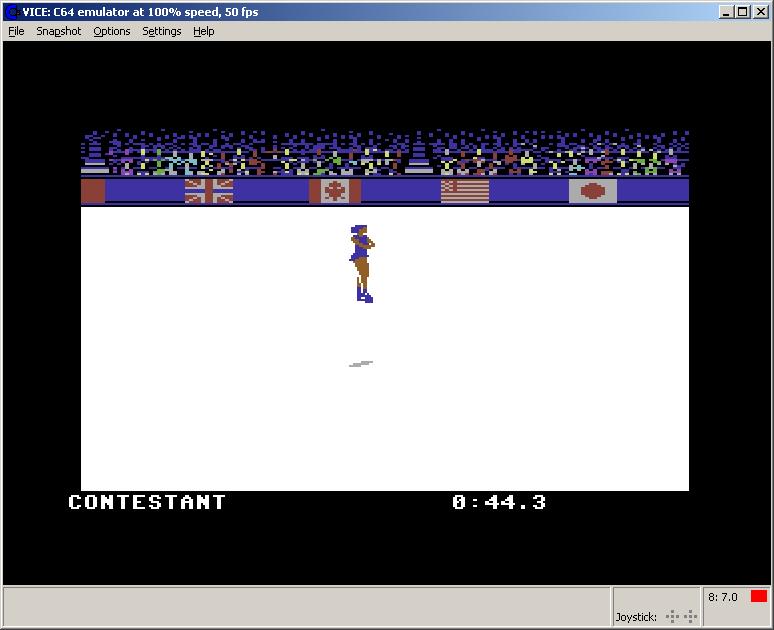This screenshot has width=774, height=630.
Task: Minimize the VICE emulator window
Action: [725, 12]
